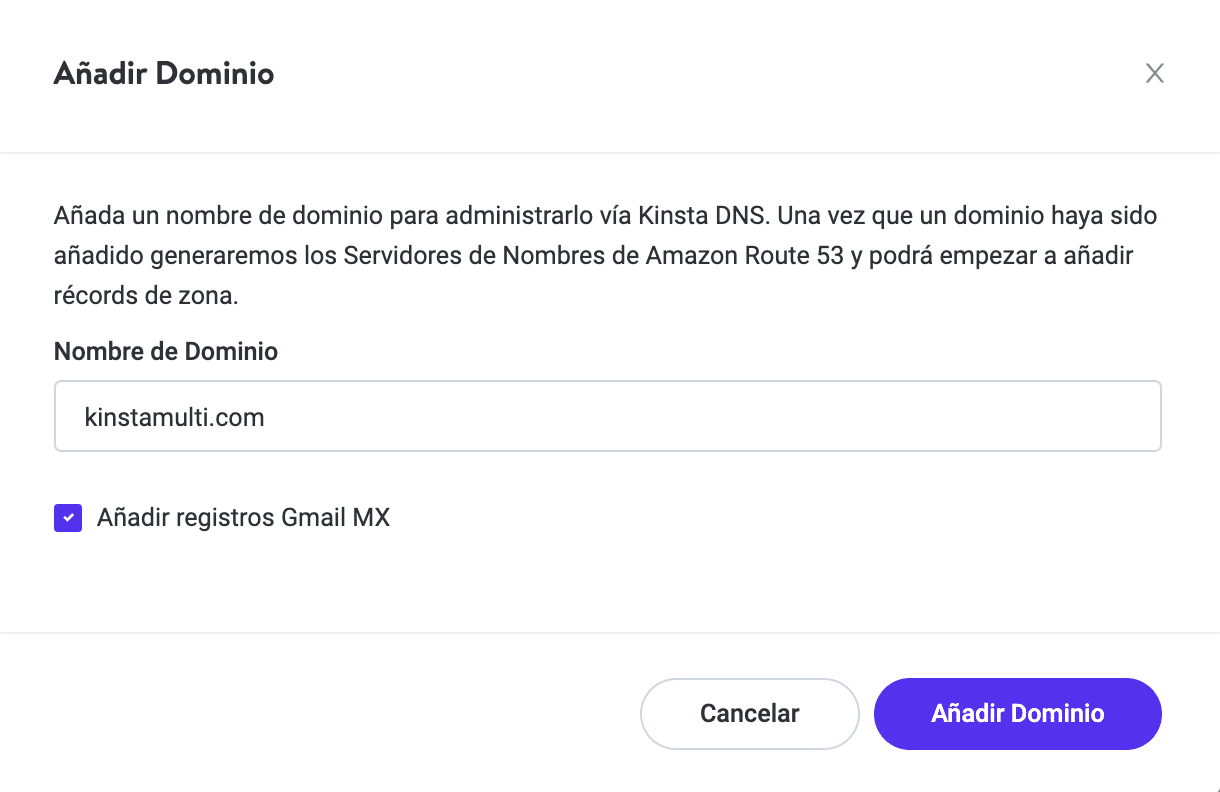Image resolution: width=1220 pixels, height=792 pixels.
Task: Click inside the kinstamulti.com text box
Action: tap(607, 416)
